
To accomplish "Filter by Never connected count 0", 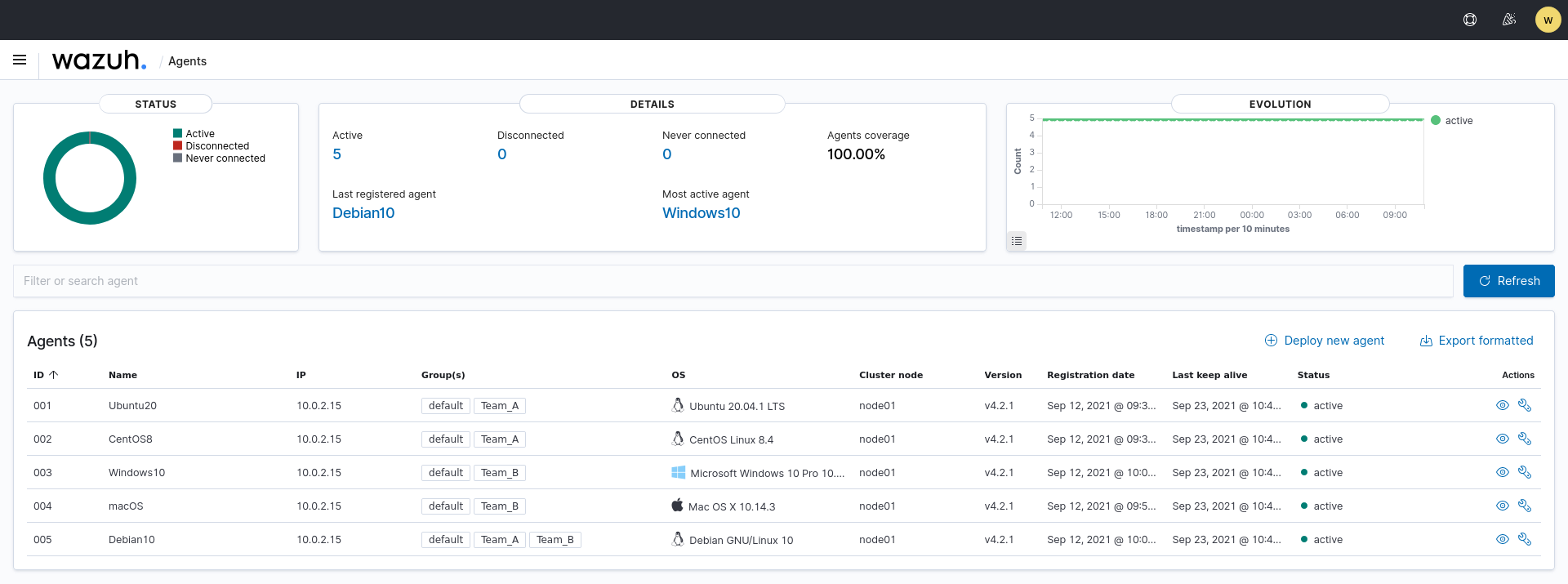I will coord(667,154).
